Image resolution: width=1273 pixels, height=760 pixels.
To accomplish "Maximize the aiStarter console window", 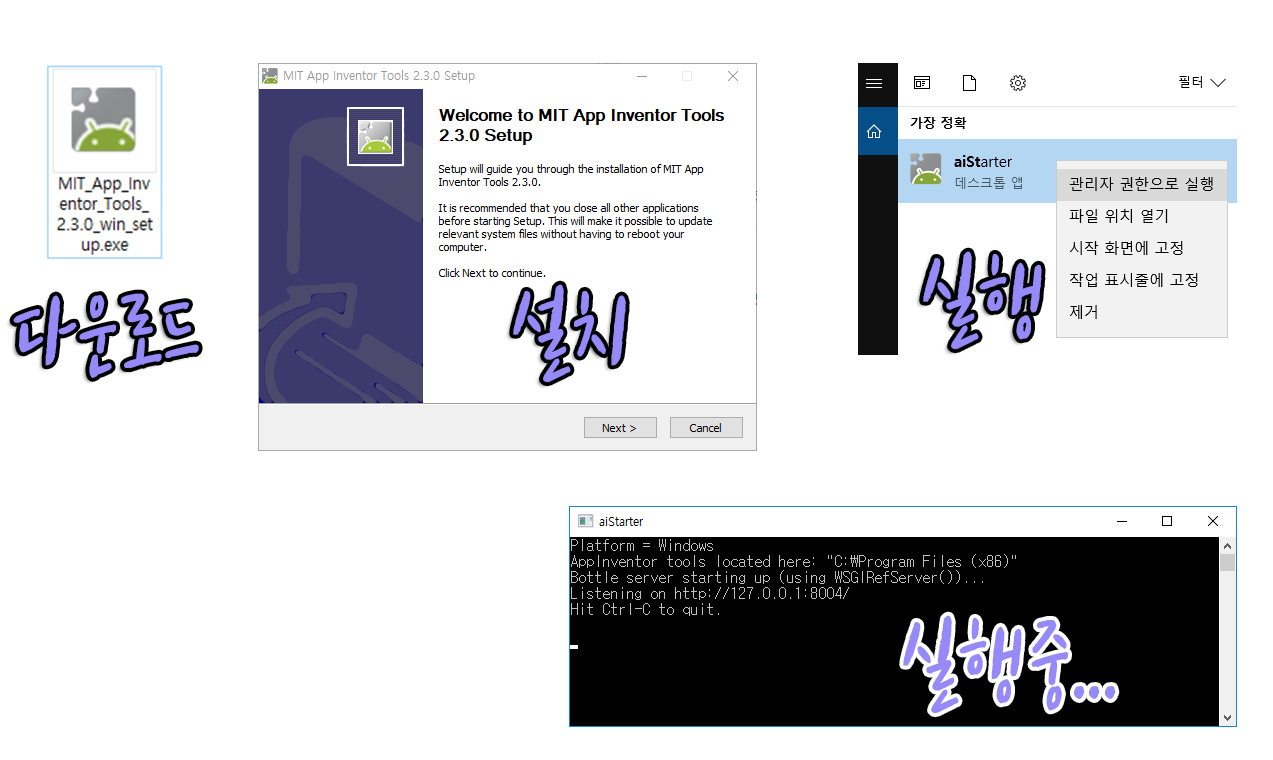I will pyautogui.click(x=1167, y=521).
